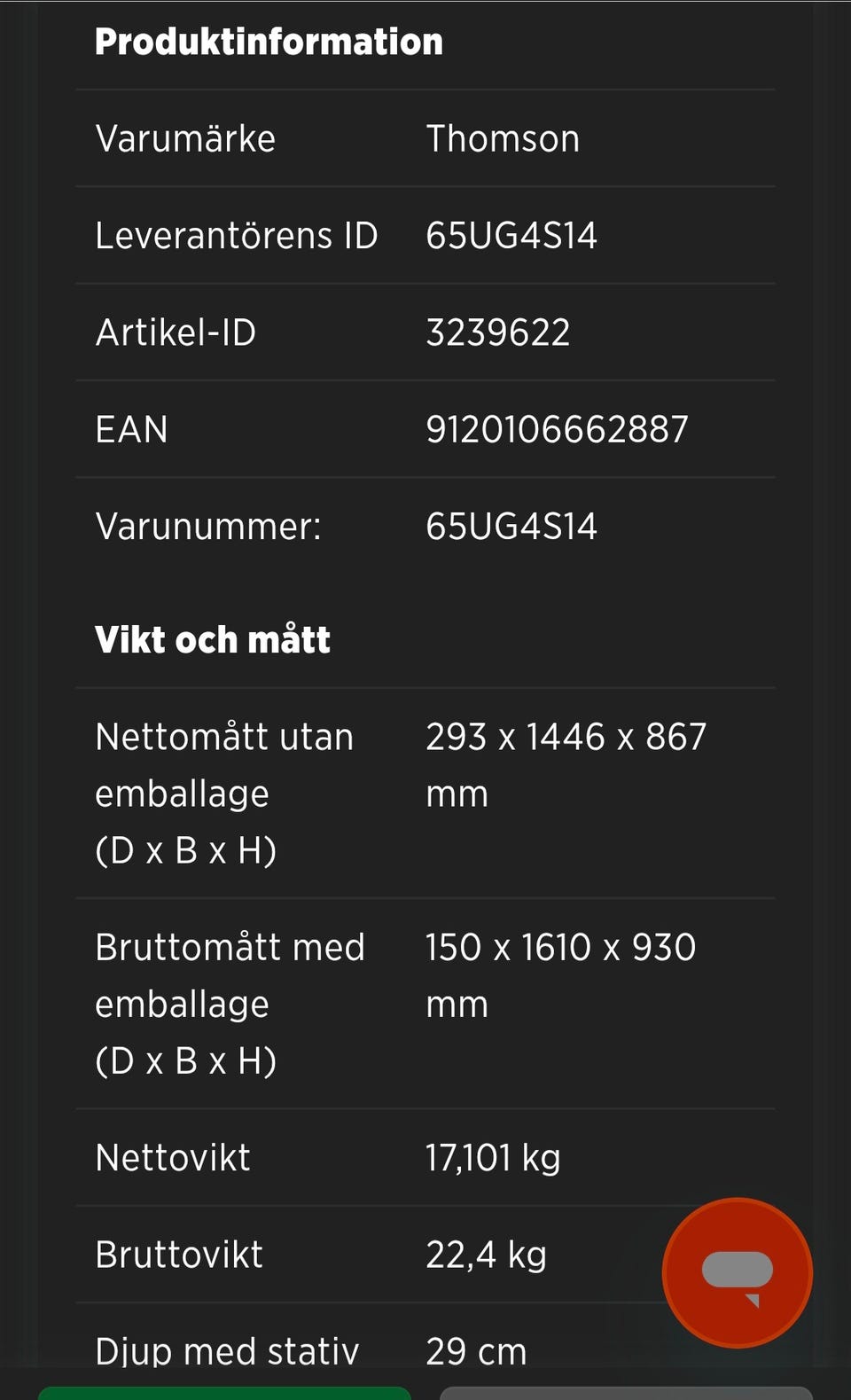Image resolution: width=851 pixels, height=1400 pixels.
Task: Click the Nettomått utan emballage label
Action: [x=224, y=793]
